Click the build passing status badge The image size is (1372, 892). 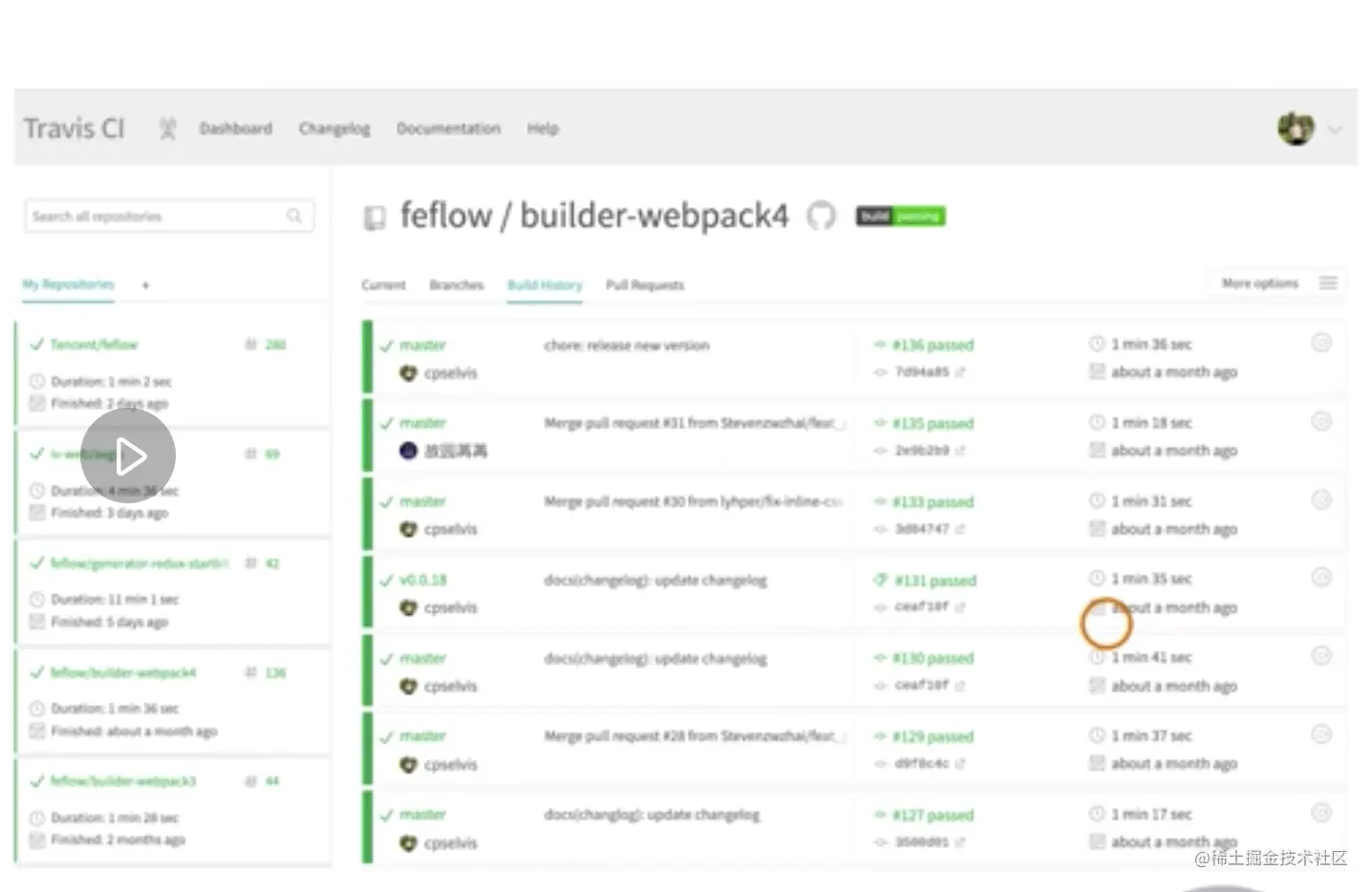[900, 216]
